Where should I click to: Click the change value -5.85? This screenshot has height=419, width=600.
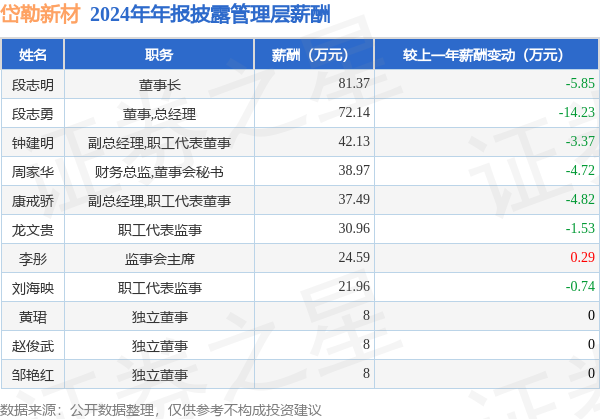pyautogui.click(x=580, y=83)
